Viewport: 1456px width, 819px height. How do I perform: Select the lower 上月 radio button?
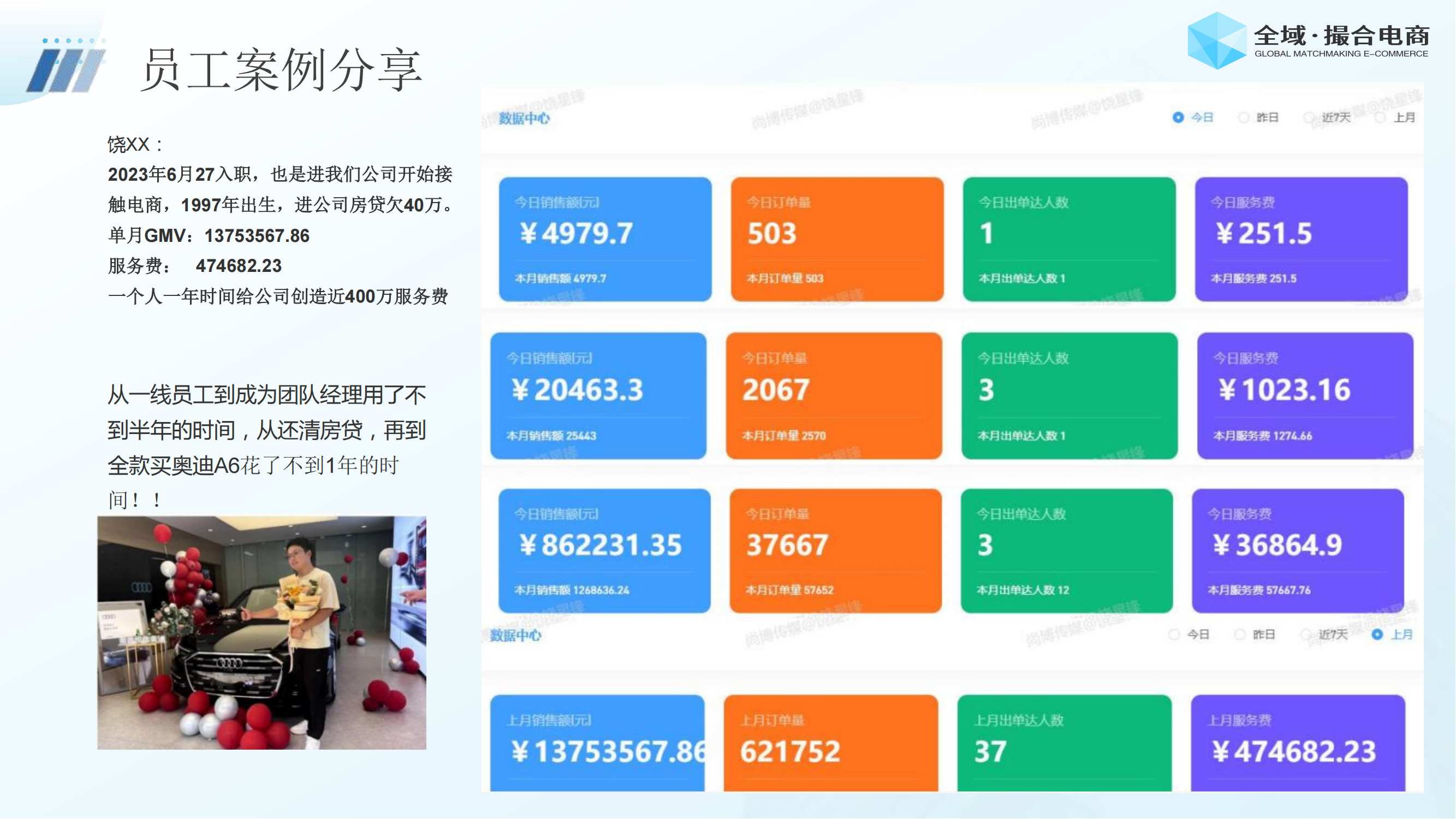[1377, 635]
